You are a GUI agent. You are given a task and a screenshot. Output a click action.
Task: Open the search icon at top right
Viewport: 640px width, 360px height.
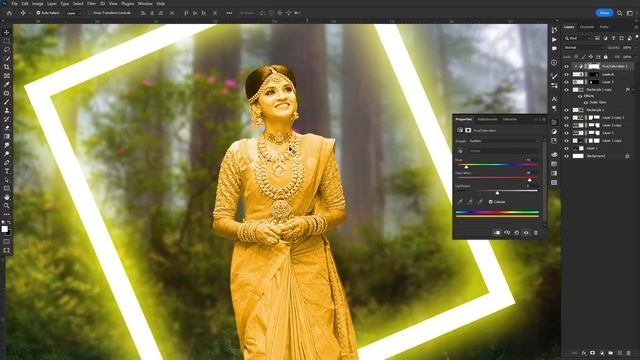point(620,13)
